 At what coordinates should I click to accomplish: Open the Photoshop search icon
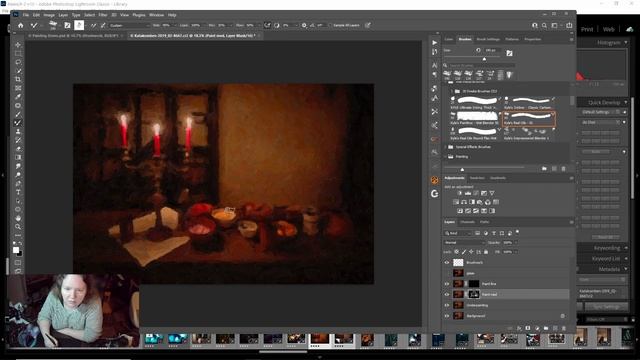544,25
